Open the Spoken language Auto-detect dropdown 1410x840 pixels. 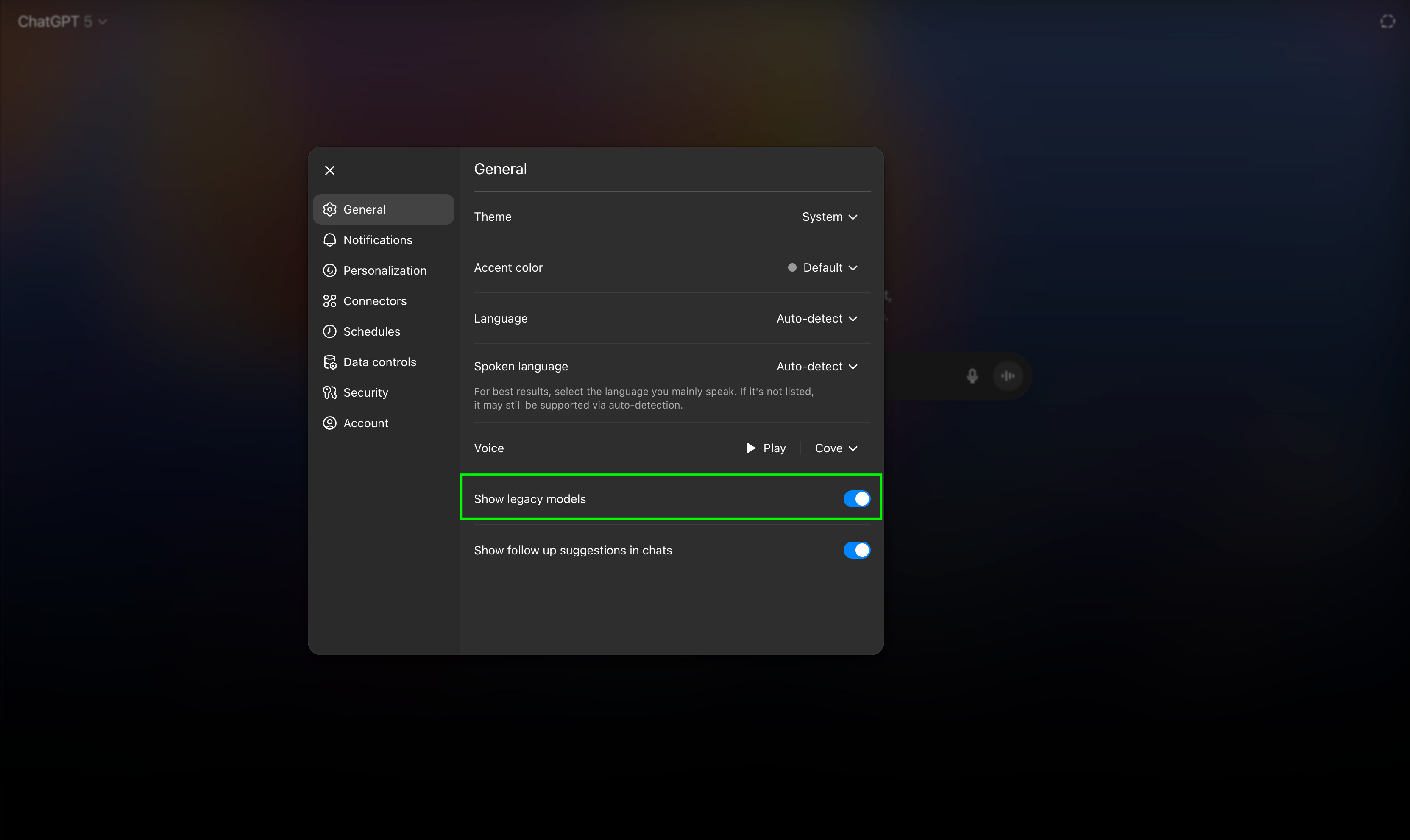click(817, 366)
